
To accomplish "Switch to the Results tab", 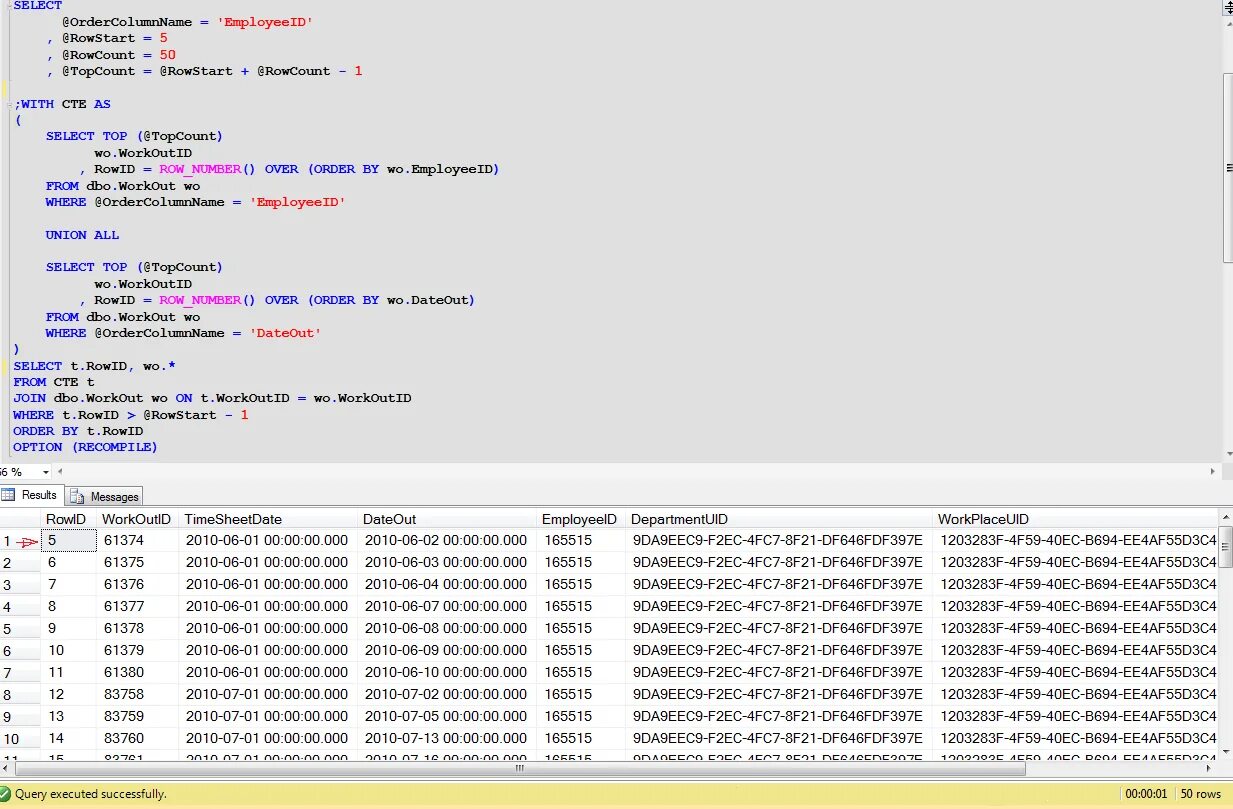I will pos(31,495).
